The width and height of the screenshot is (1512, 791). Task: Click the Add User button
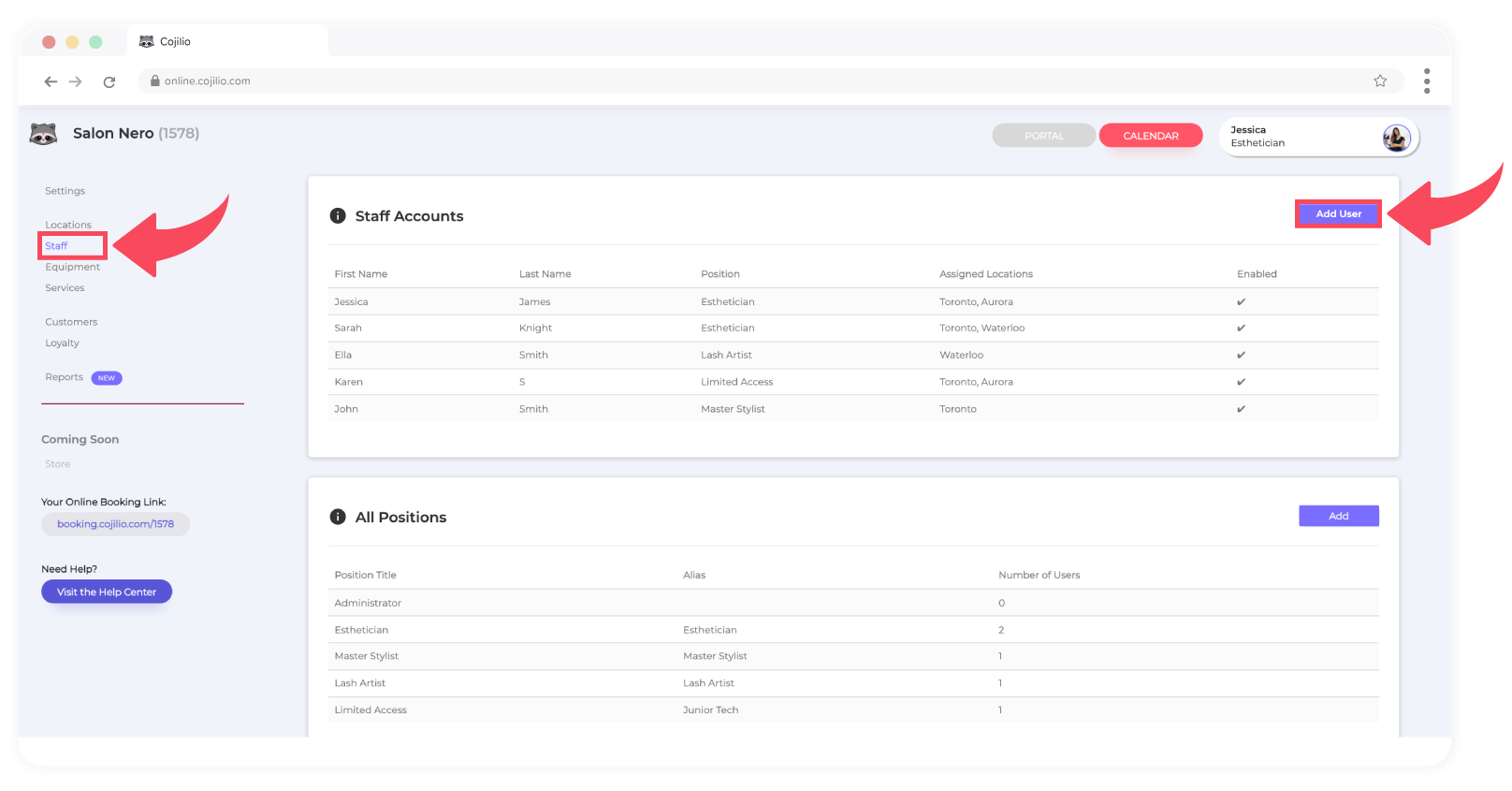(x=1338, y=214)
